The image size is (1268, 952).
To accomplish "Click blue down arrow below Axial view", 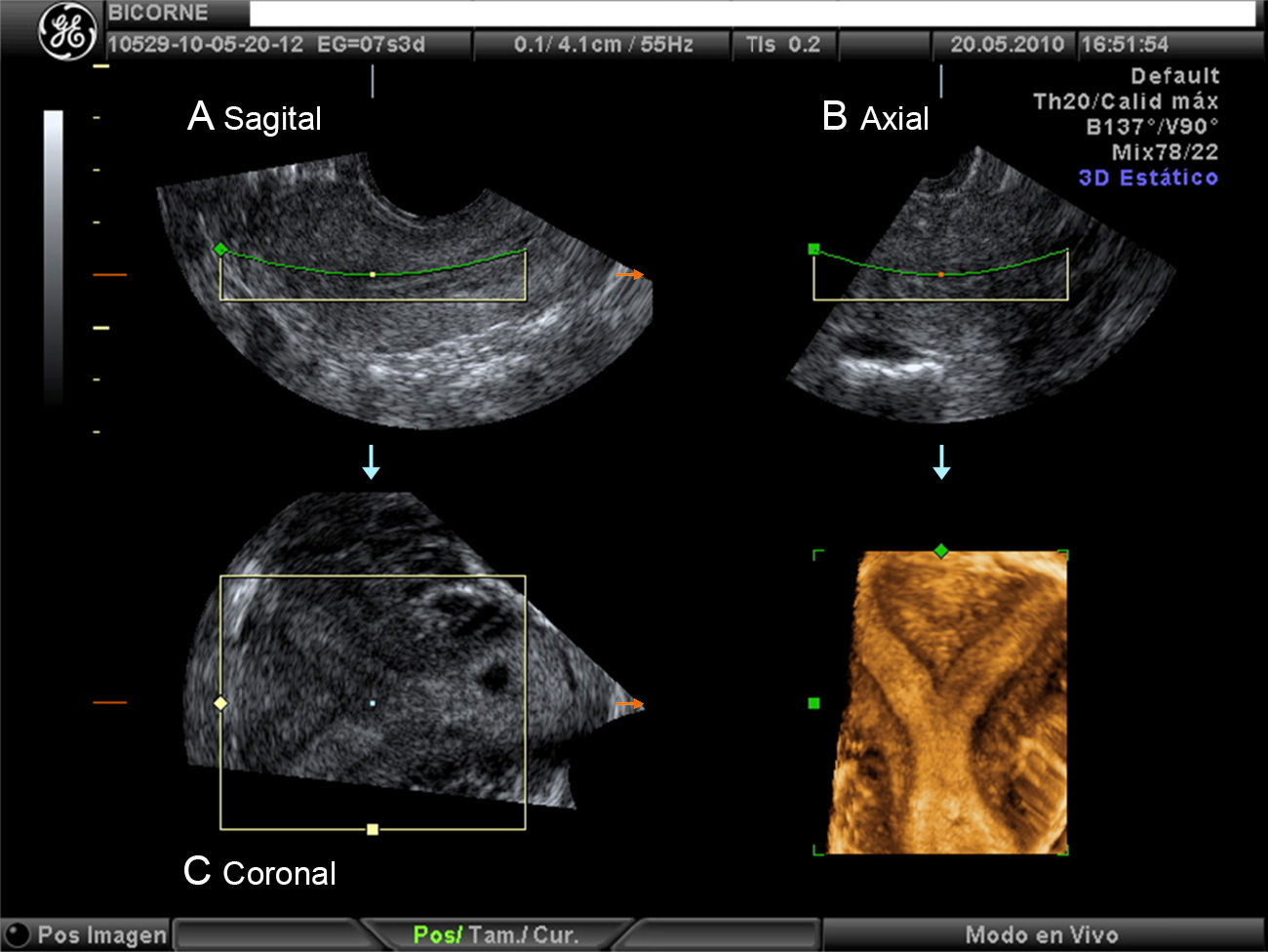I will (x=941, y=461).
